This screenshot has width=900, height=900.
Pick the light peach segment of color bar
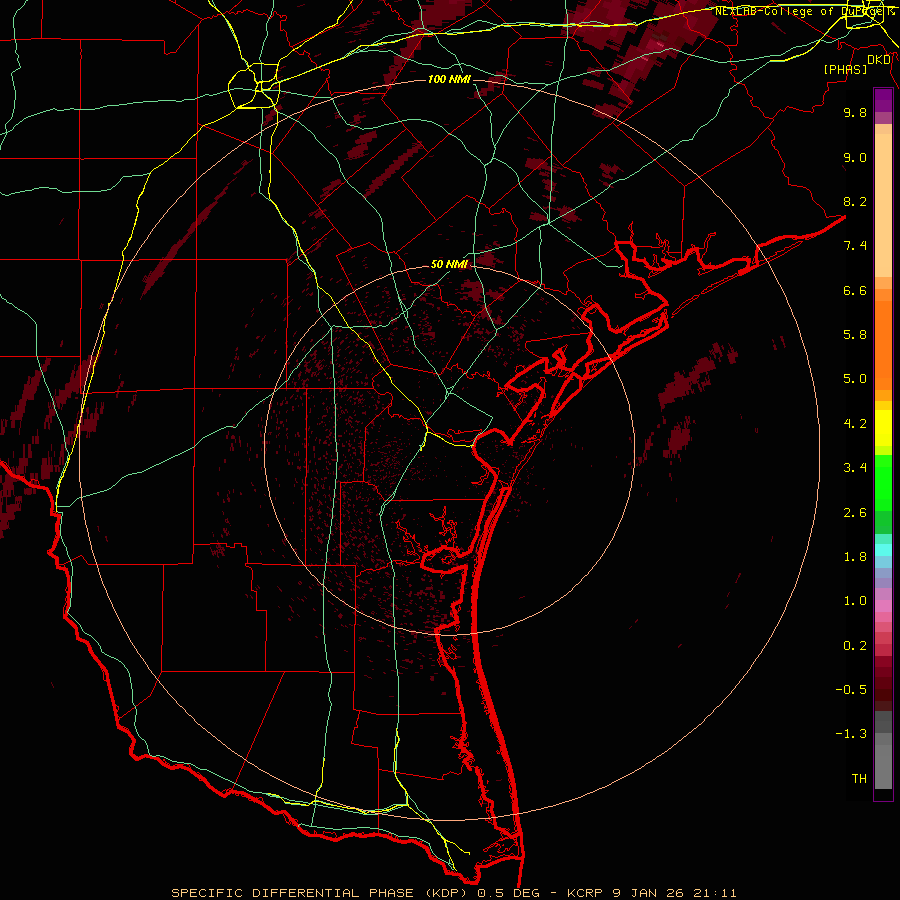tap(883, 205)
